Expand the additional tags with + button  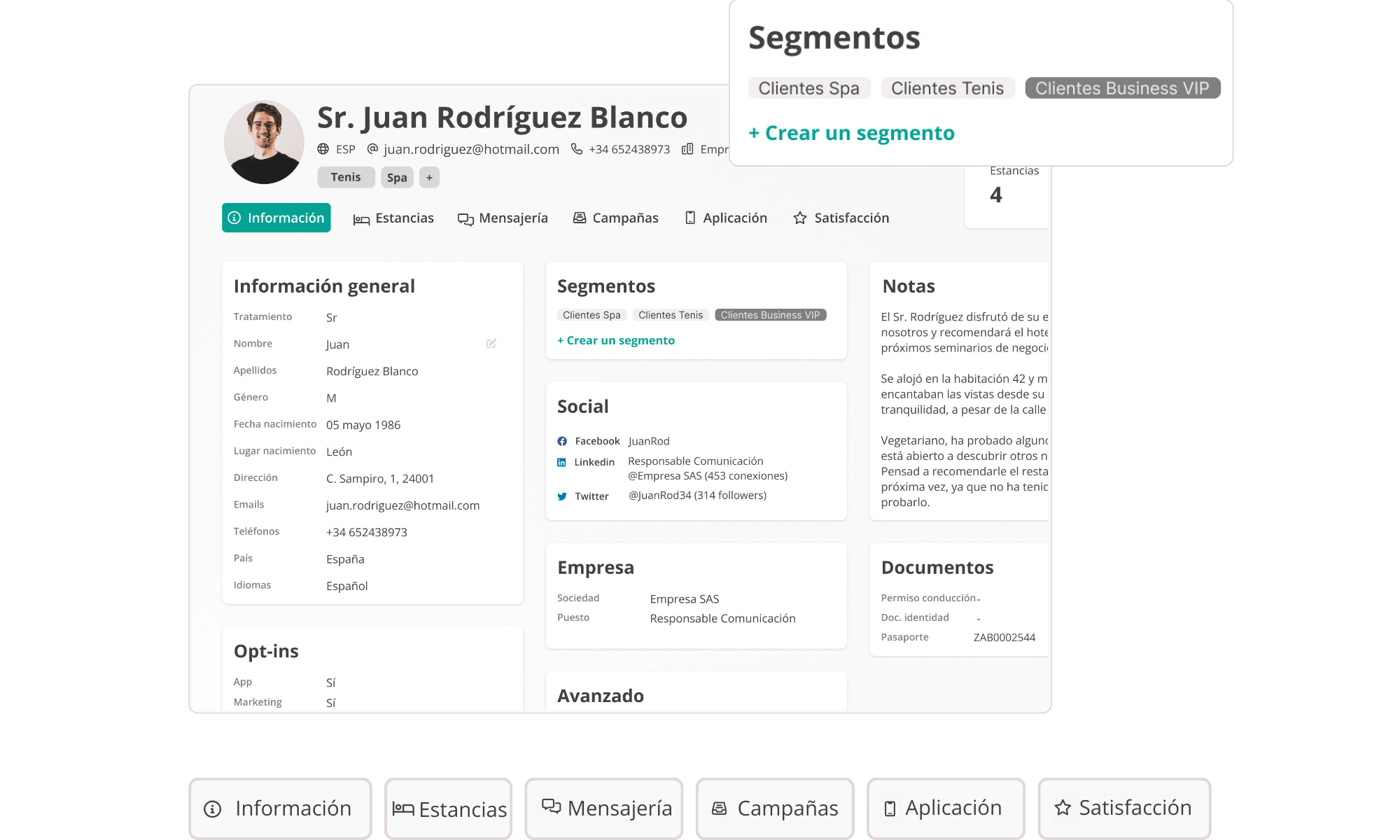point(428,177)
